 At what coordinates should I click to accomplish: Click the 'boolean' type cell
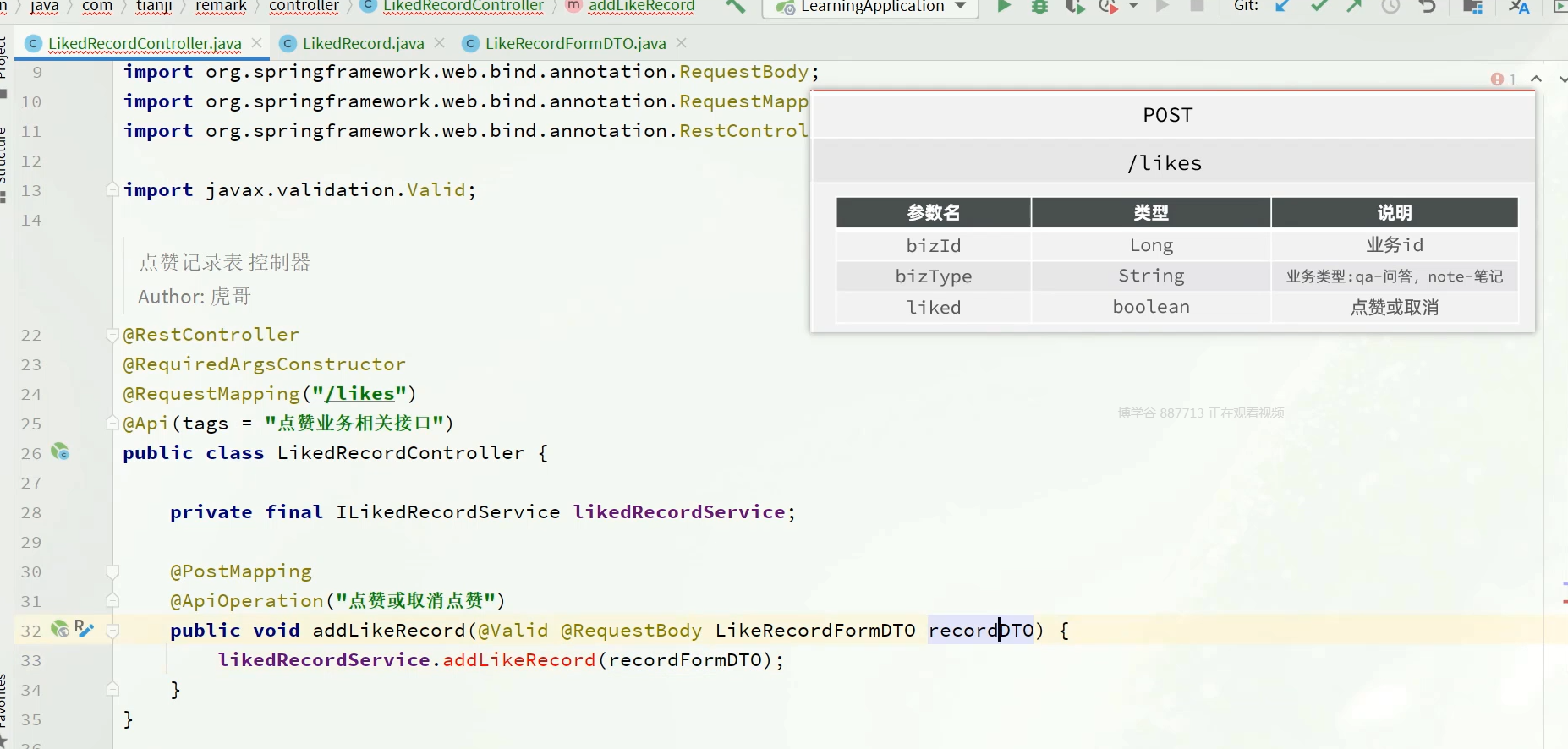1151,307
